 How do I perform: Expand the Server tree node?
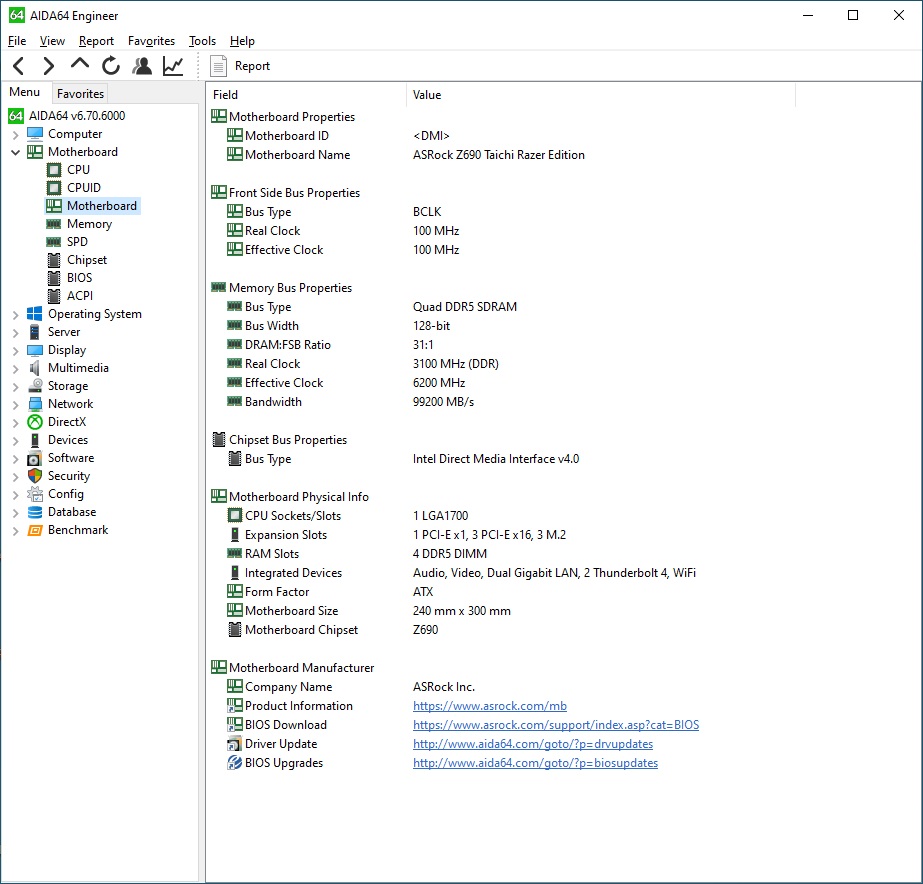[x=16, y=333]
